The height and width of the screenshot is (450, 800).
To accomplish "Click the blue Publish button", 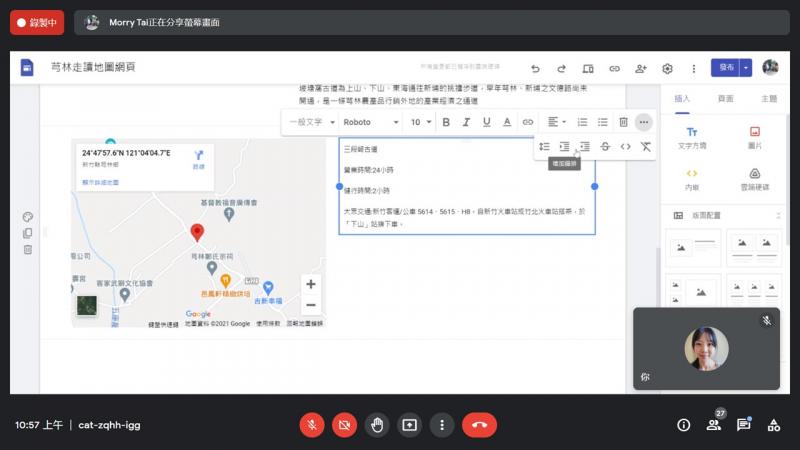I will coord(726,67).
